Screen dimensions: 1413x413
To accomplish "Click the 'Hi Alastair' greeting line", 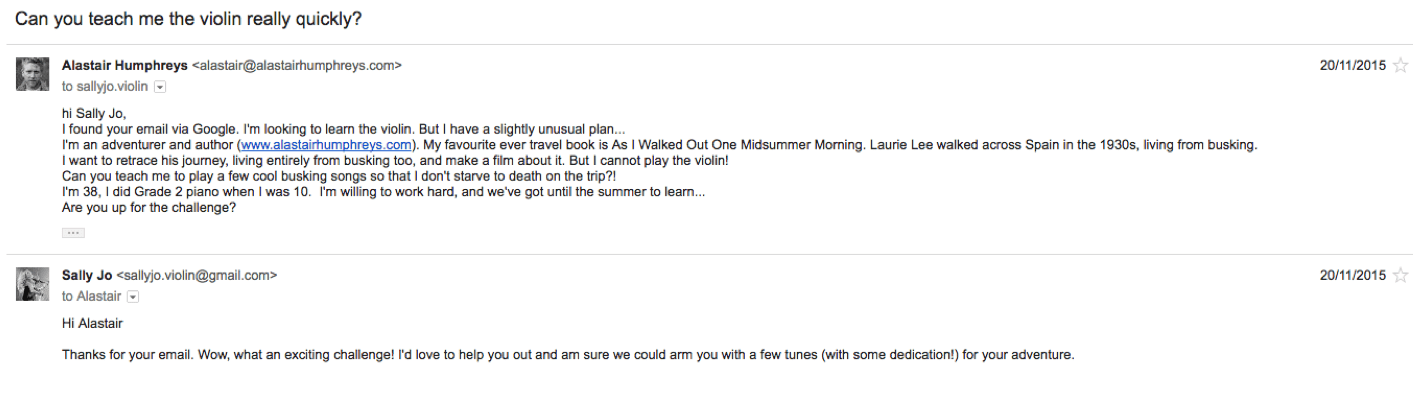I will [x=92, y=324].
